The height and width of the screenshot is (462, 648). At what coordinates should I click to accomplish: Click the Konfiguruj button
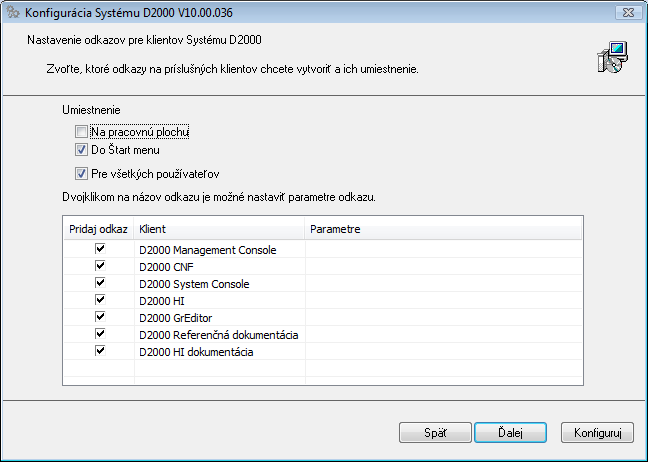pyautogui.click(x=598, y=433)
